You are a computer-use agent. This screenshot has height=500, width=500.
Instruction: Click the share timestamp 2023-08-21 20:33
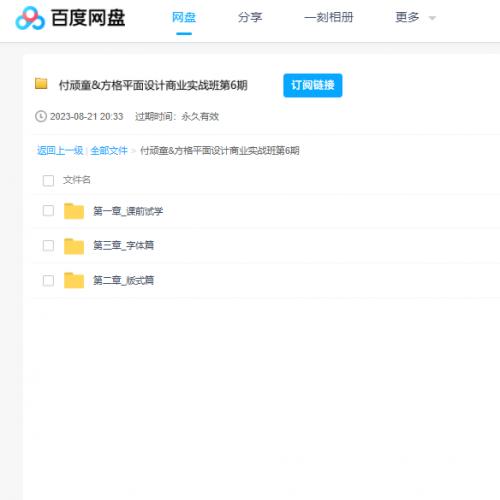pos(87,117)
